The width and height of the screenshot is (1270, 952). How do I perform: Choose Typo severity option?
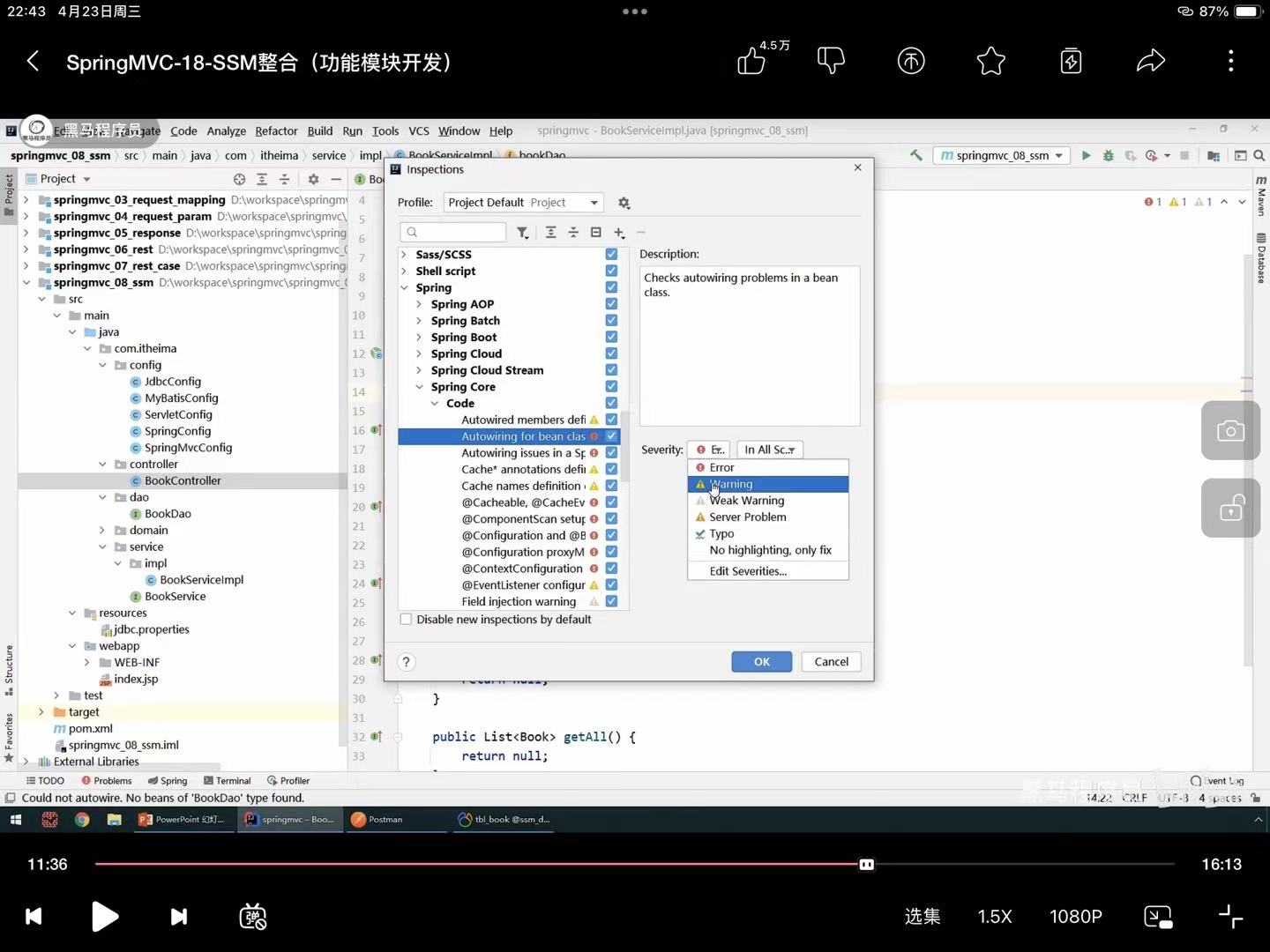pos(768,534)
